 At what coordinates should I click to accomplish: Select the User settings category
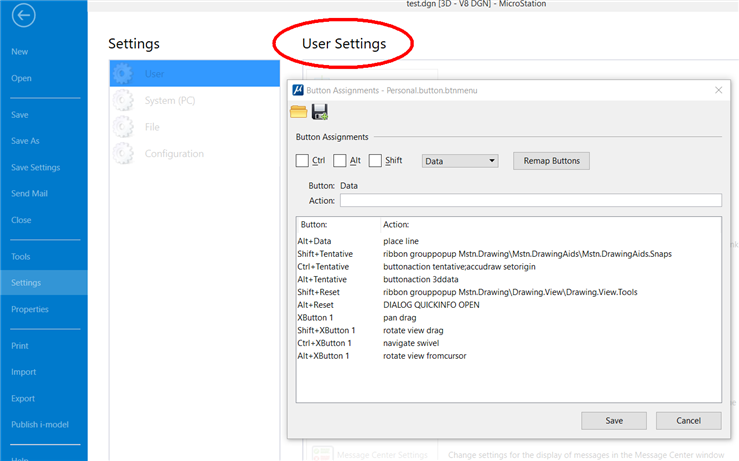(195, 74)
